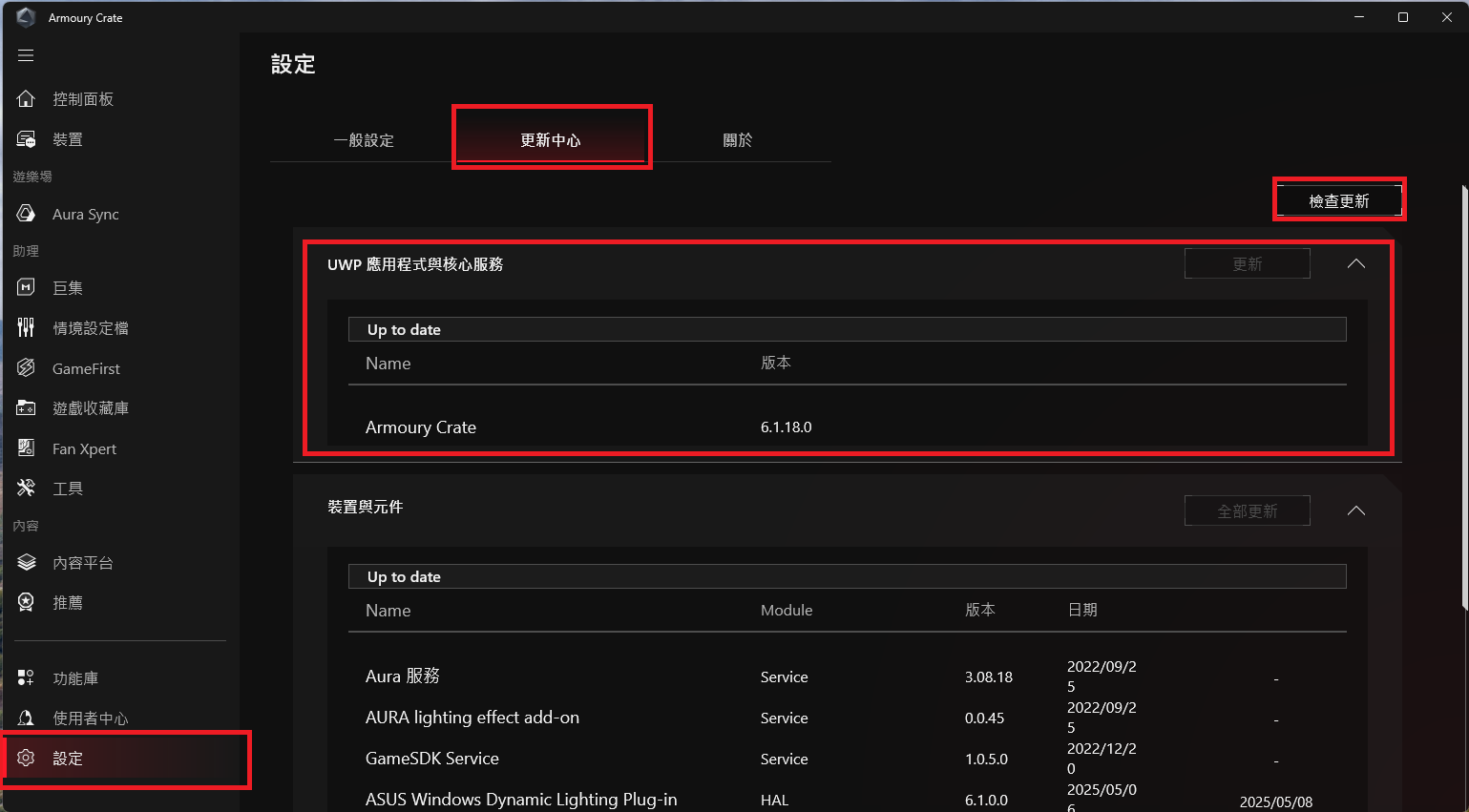Click the 使用者中心 bell icon

coord(26,718)
